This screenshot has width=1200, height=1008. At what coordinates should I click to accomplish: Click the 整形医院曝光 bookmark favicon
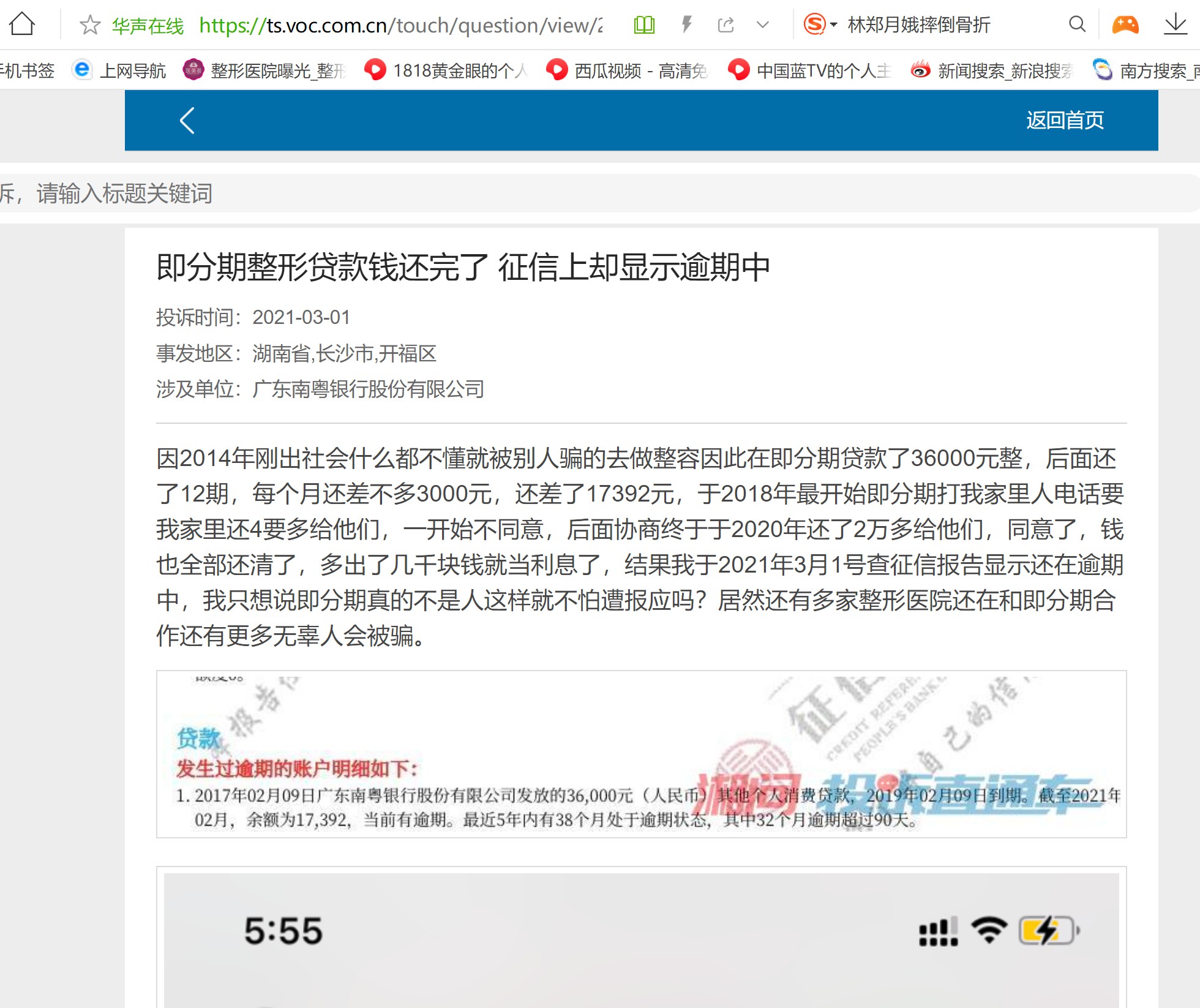point(193,70)
